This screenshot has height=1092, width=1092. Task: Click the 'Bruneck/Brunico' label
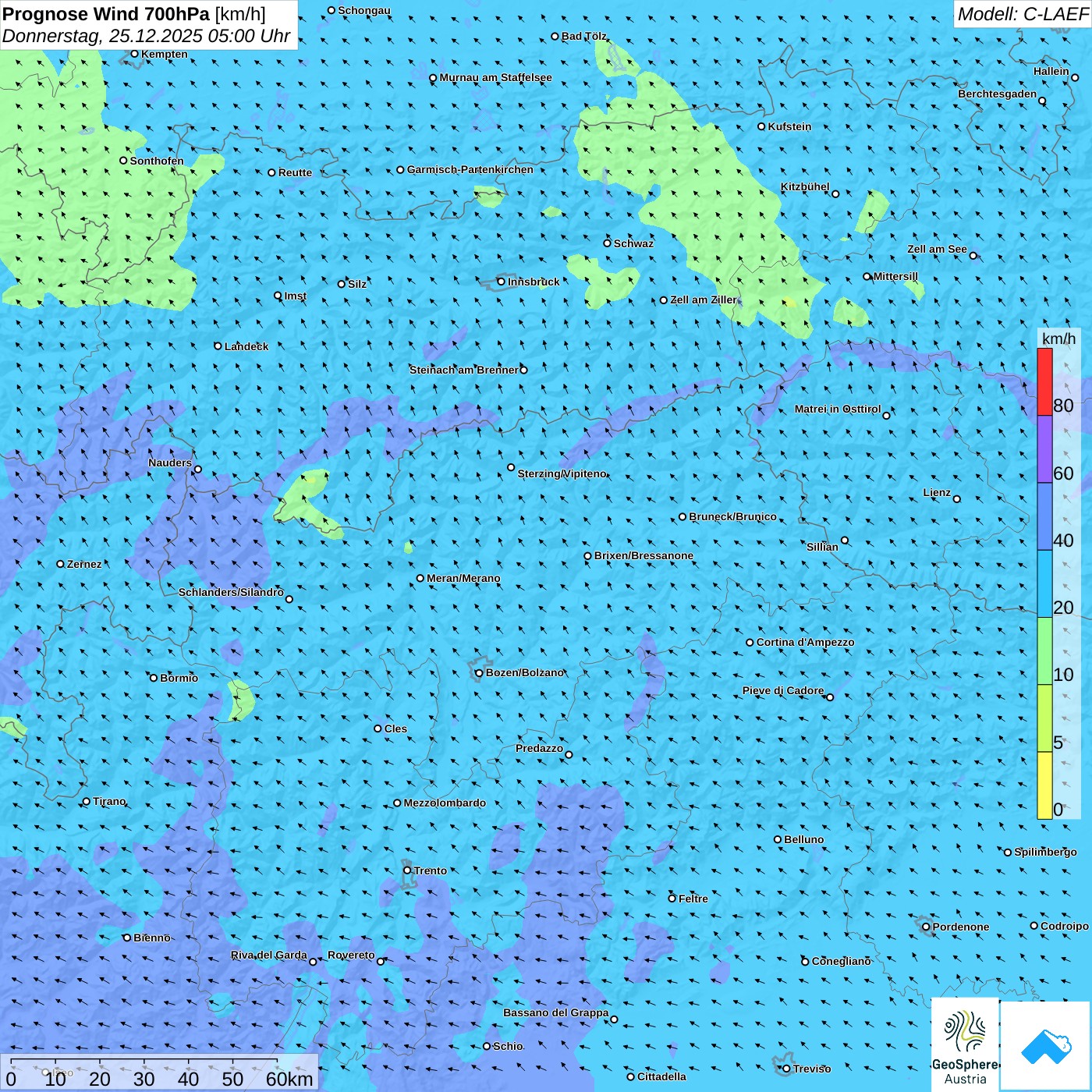coord(732,516)
